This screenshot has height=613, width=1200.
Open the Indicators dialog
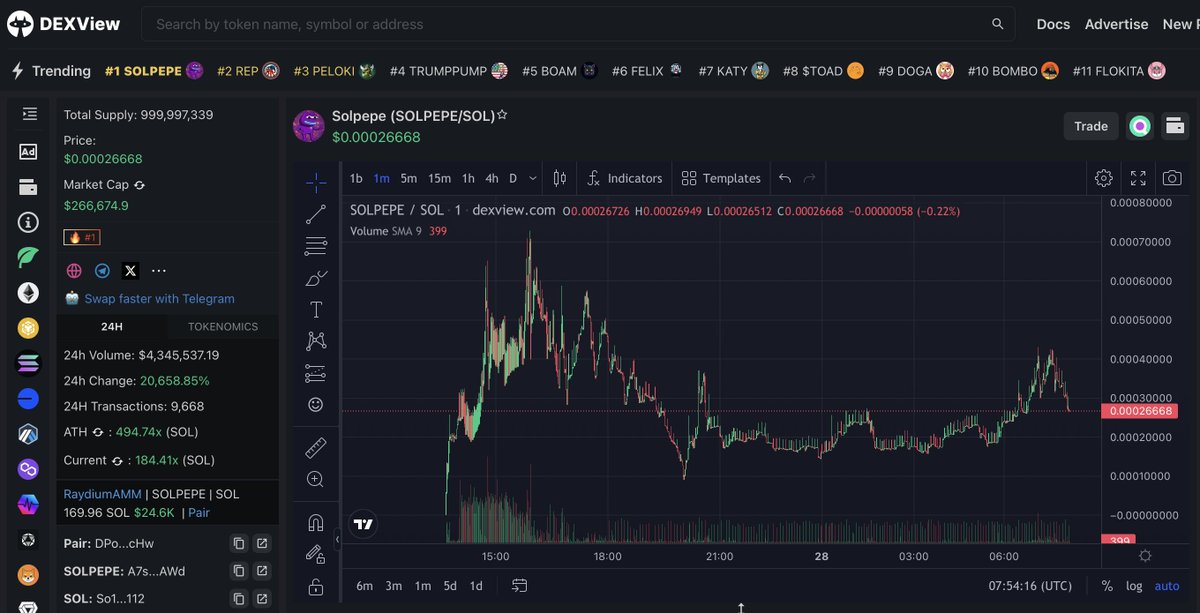[625, 178]
